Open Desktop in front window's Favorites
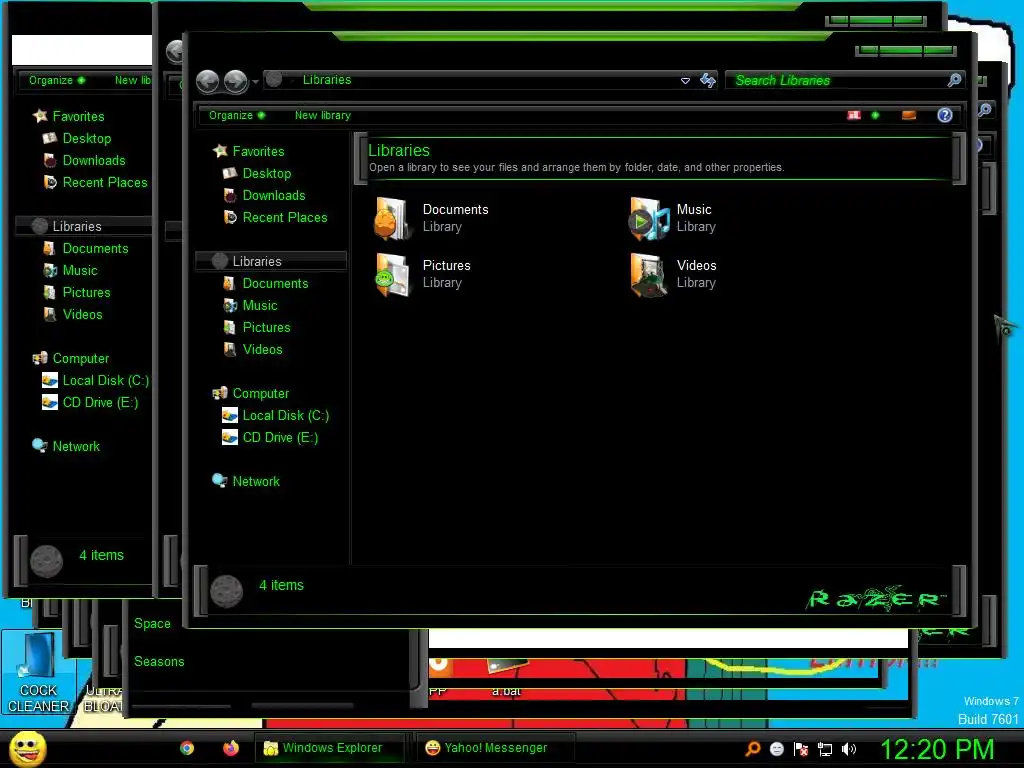Viewport: 1024px width, 768px height. (266, 173)
